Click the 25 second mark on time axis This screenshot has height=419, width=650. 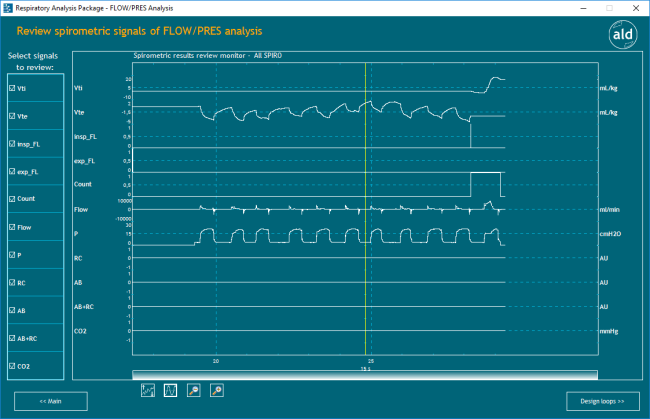tap(370, 360)
